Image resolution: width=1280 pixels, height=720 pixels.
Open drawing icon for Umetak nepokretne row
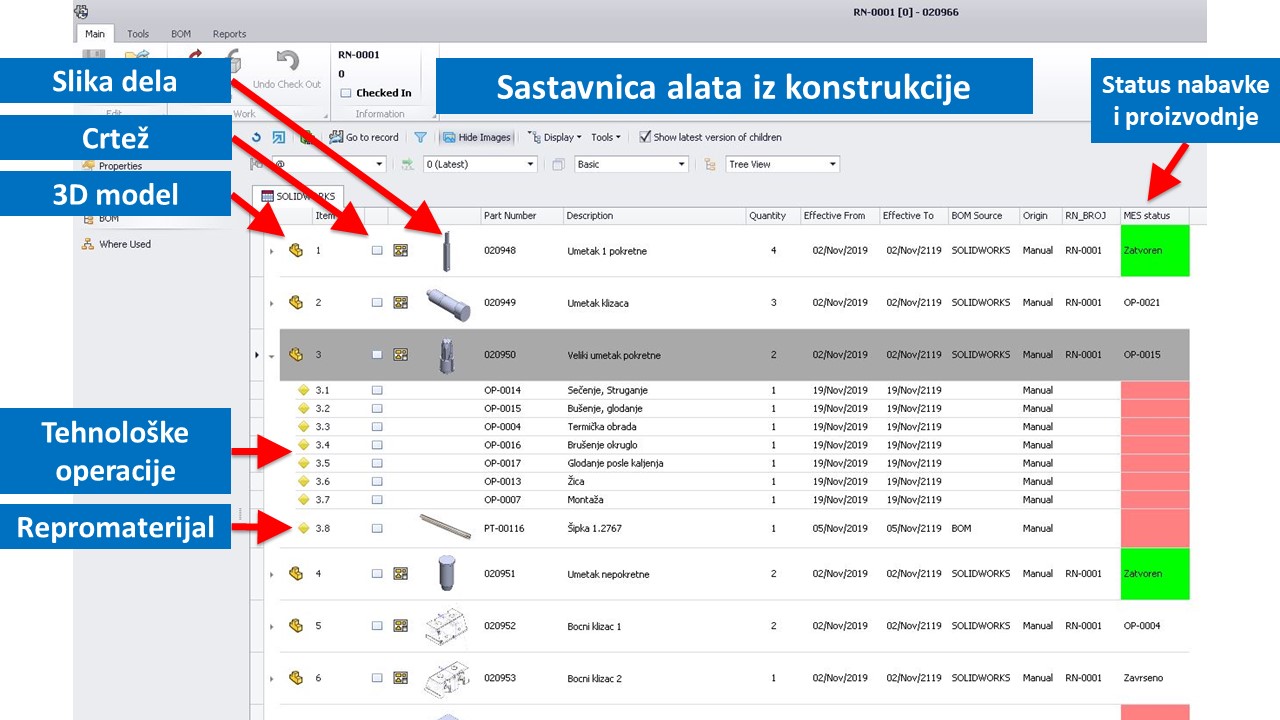pyautogui.click(x=401, y=574)
